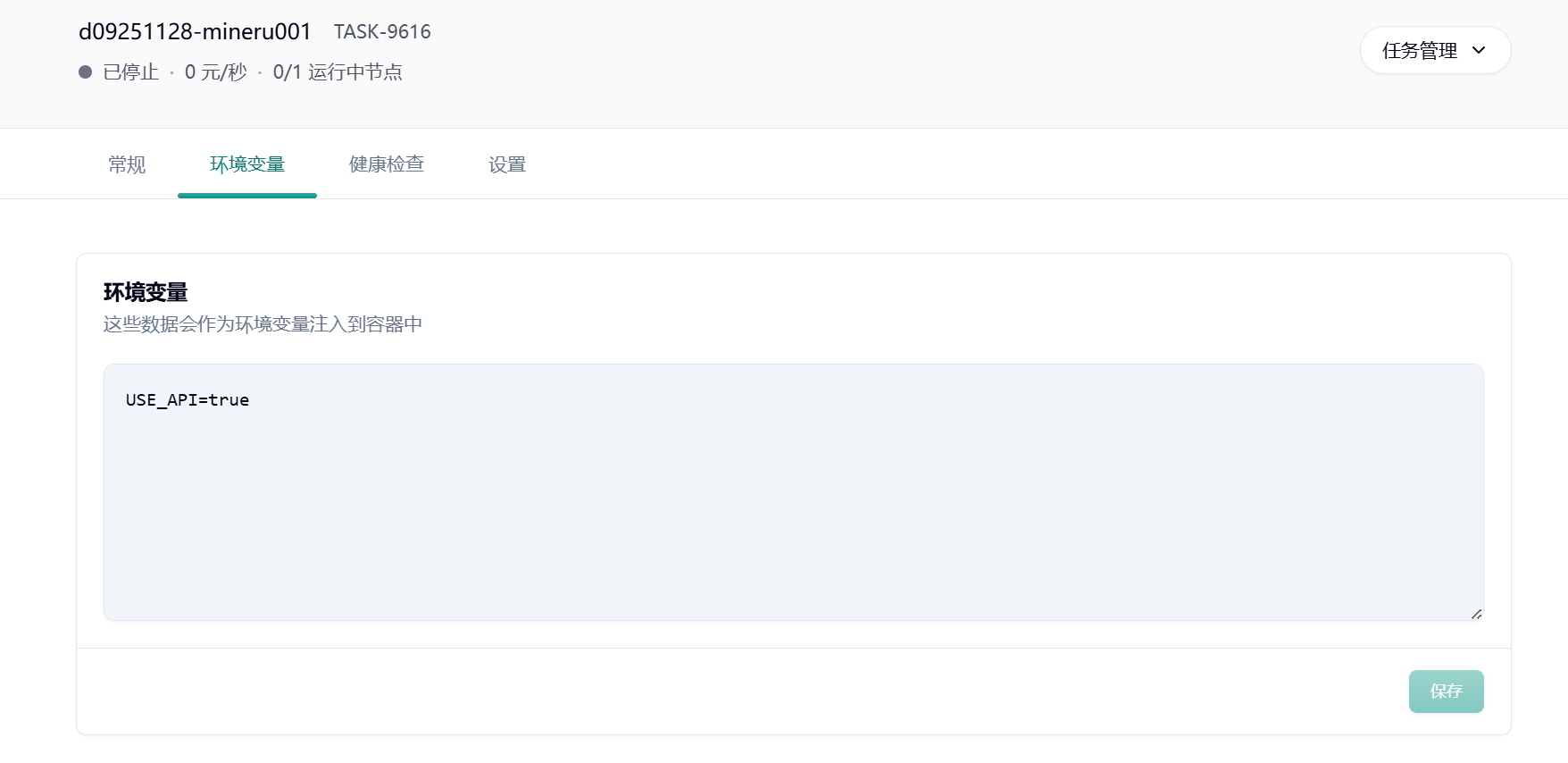Click the empty lower area of the textarea
The height and width of the screenshot is (763, 1568).
tap(794, 527)
